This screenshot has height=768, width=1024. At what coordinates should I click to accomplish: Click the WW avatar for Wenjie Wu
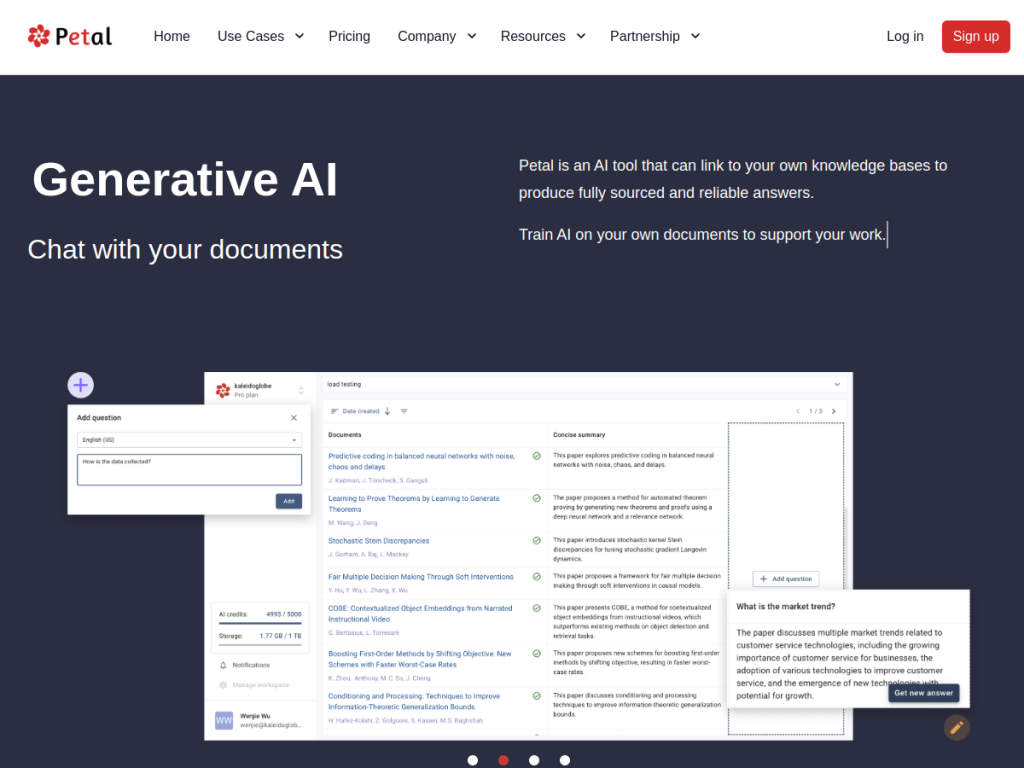[x=224, y=721]
